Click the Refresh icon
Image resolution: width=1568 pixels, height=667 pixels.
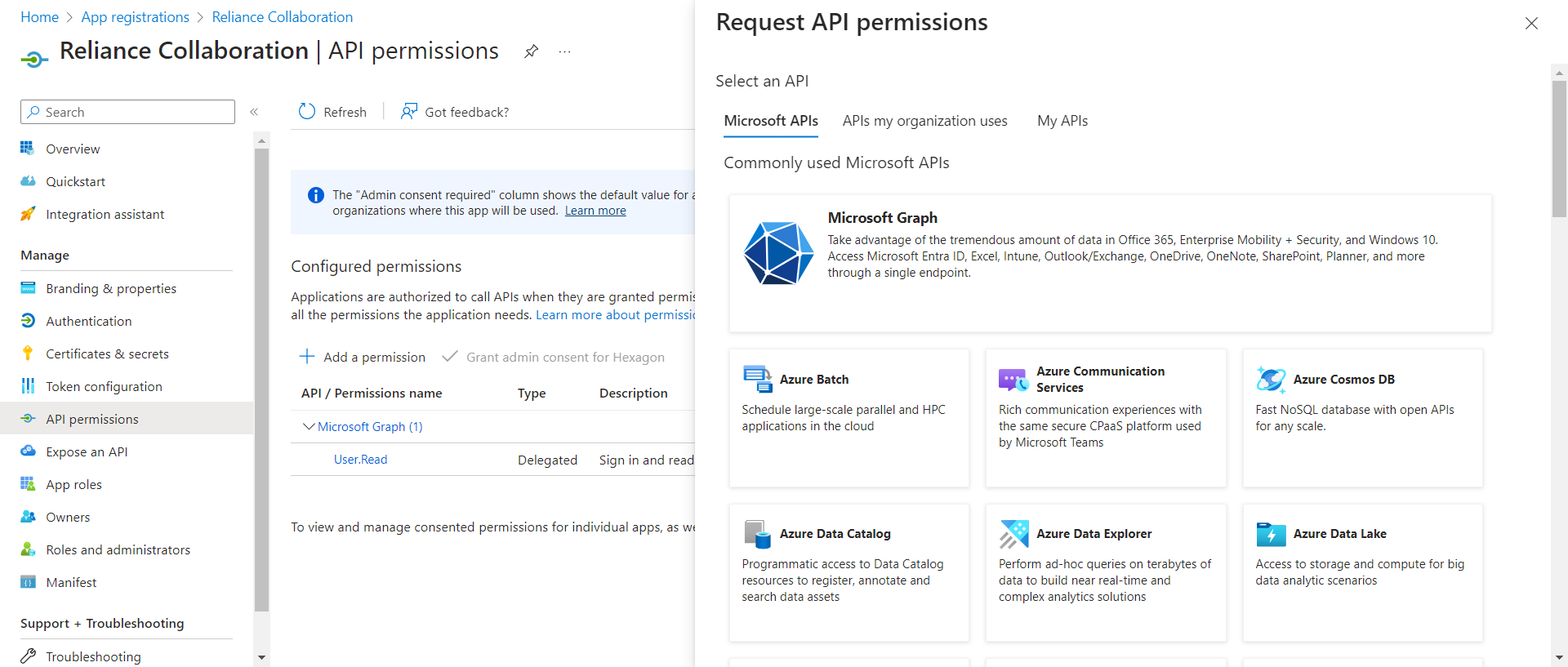click(307, 112)
